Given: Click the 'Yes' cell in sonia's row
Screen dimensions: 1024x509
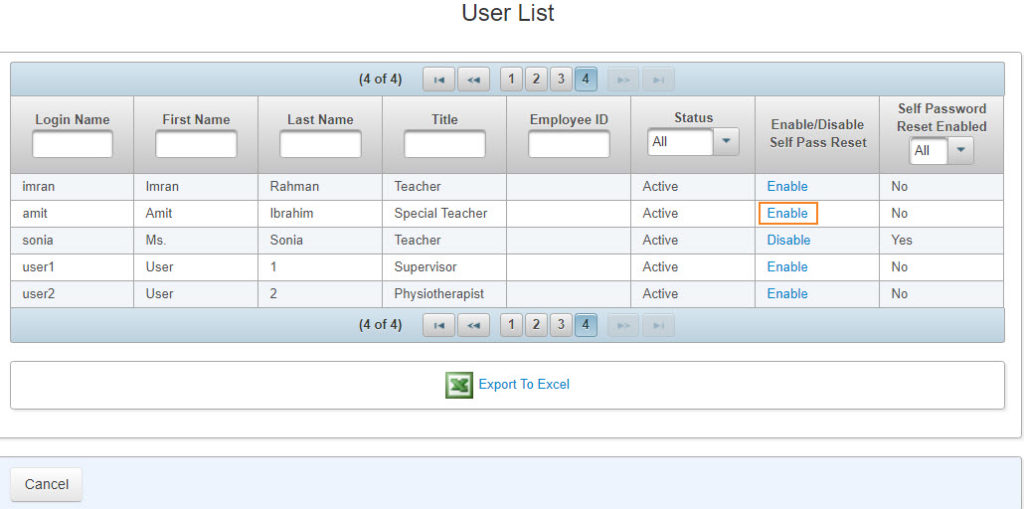Looking at the screenshot, I should pos(902,240).
